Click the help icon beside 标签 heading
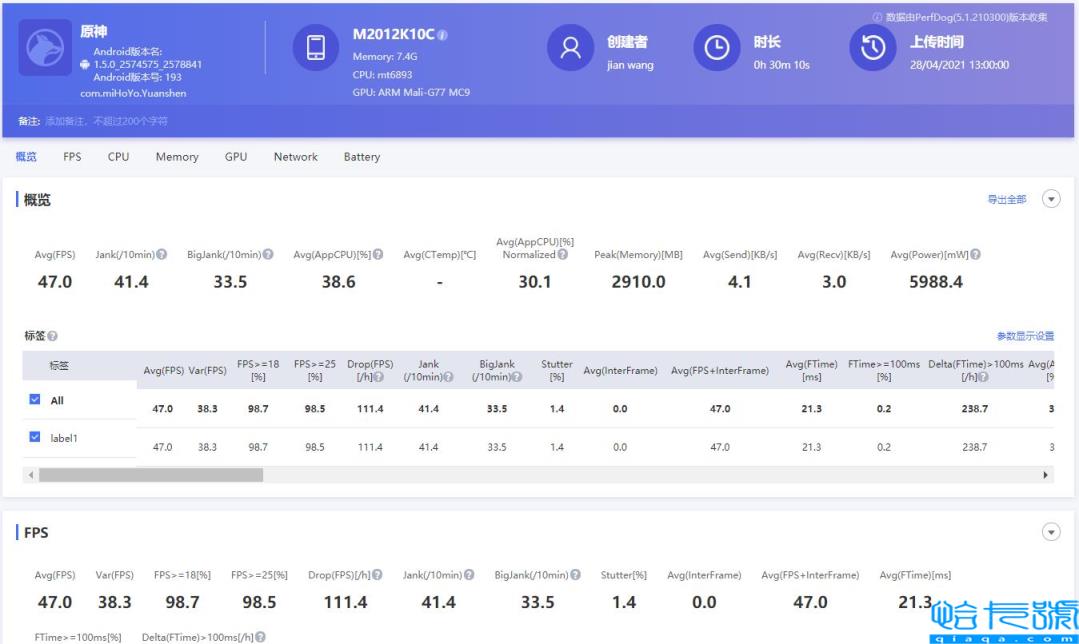This screenshot has height=644, width=1079. [53, 337]
